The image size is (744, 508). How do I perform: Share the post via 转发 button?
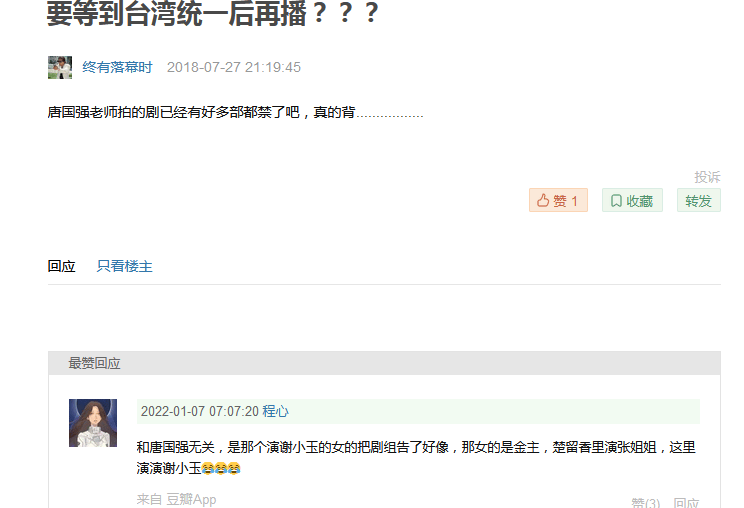[698, 201]
